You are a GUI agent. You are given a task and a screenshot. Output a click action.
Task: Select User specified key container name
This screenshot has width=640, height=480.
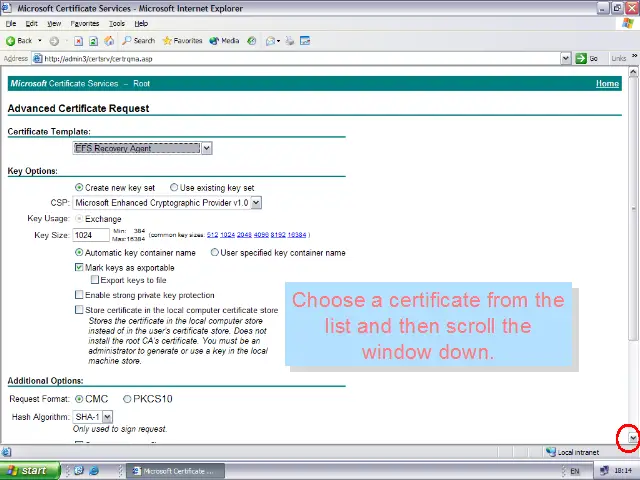click(x=214, y=253)
